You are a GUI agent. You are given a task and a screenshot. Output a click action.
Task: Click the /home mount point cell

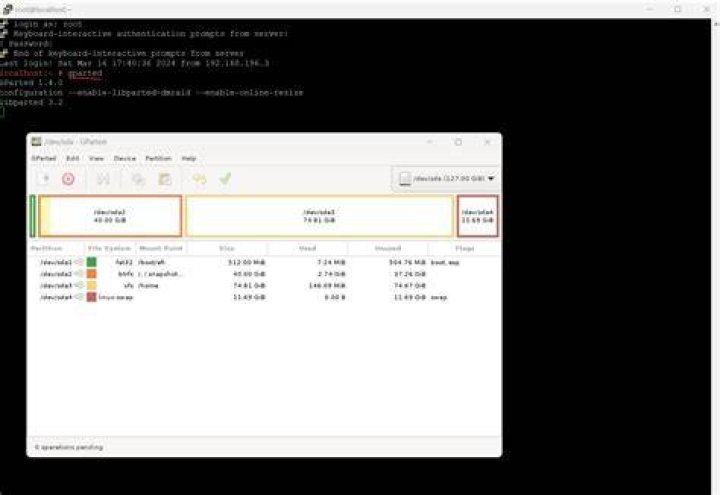tap(148, 285)
